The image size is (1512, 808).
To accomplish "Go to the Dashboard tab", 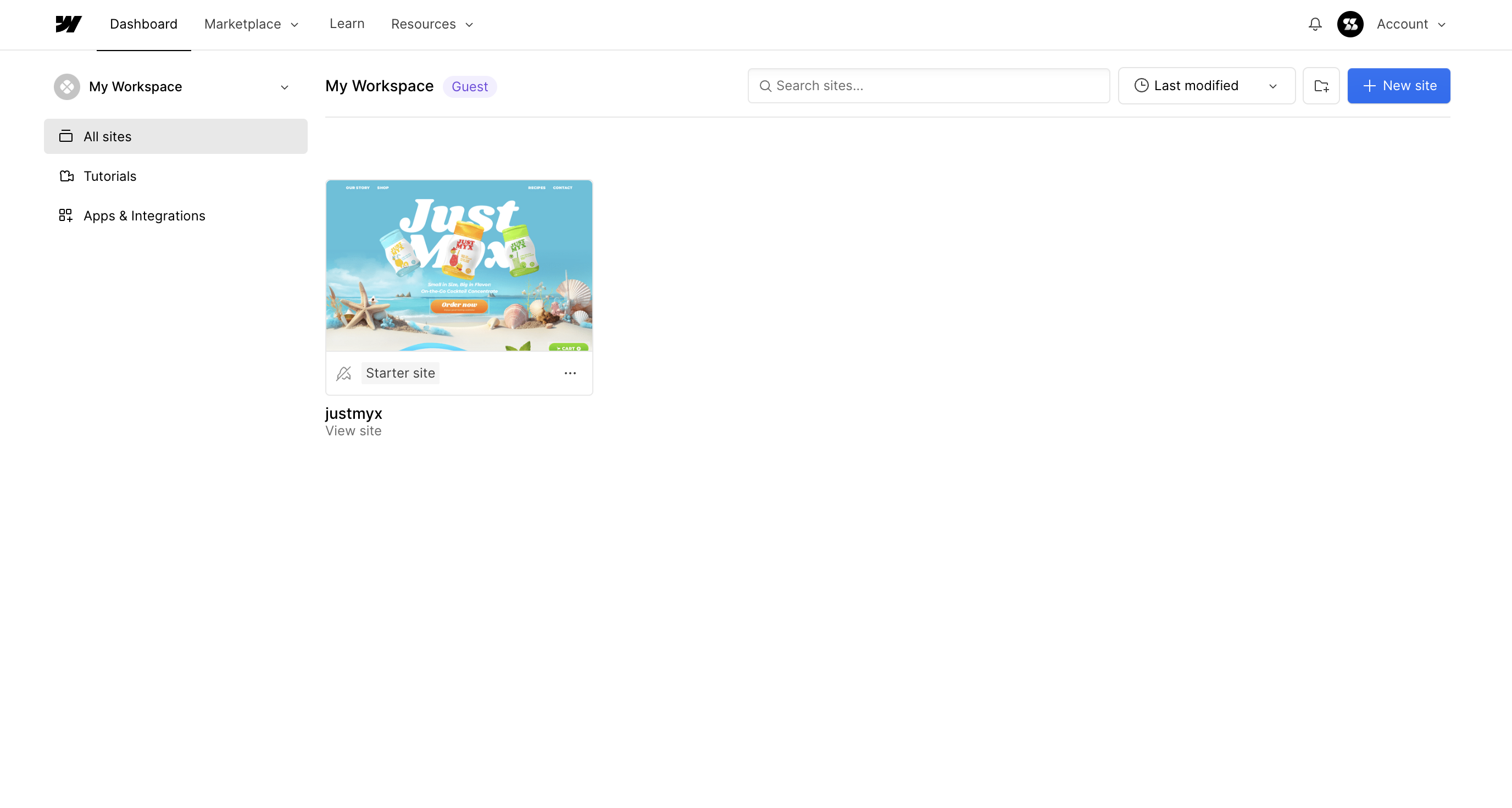I will 143,24.
